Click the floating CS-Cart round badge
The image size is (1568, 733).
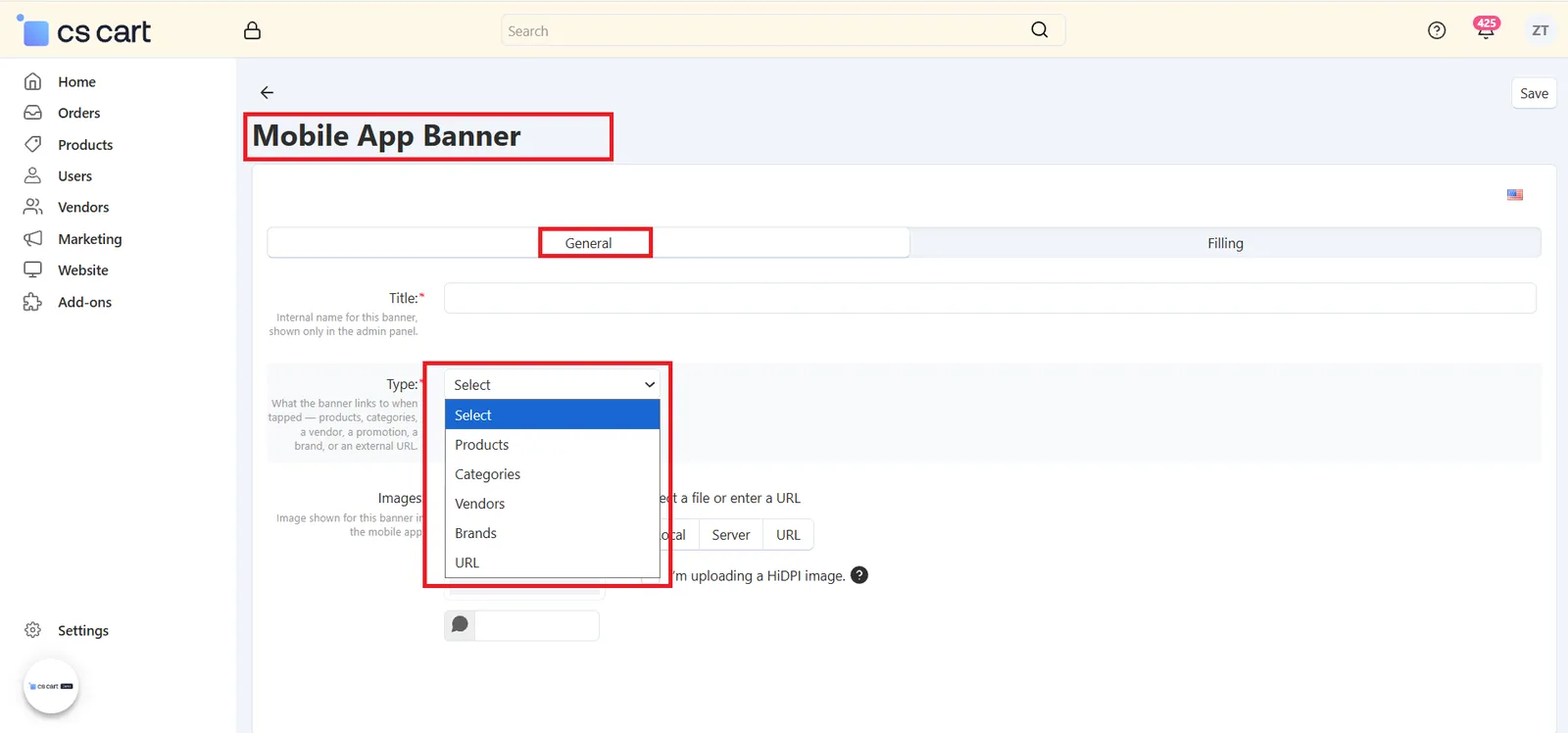pyautogui.click(x=51, y=686)
